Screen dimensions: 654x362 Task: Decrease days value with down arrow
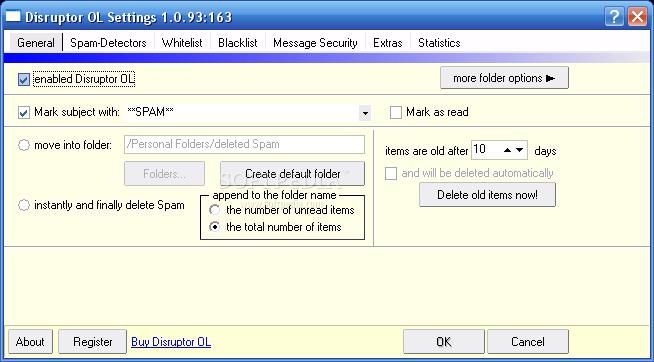[x=519, y=150]
